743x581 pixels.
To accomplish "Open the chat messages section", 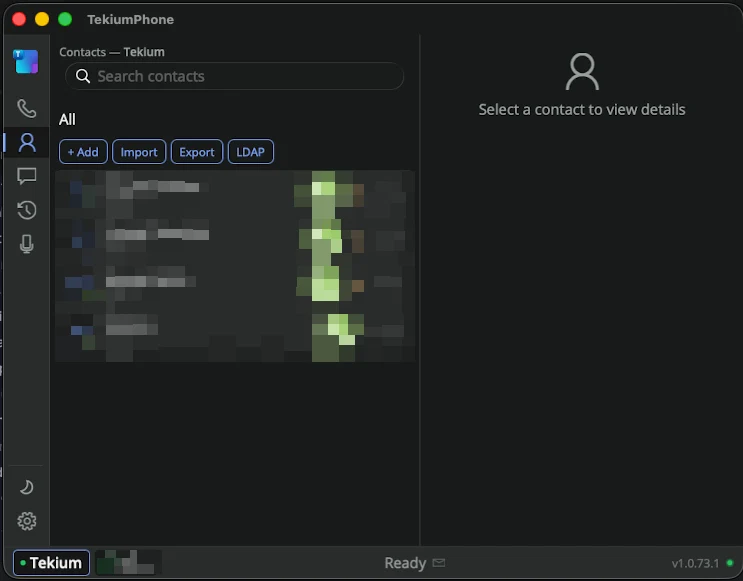I will (27, 176).
